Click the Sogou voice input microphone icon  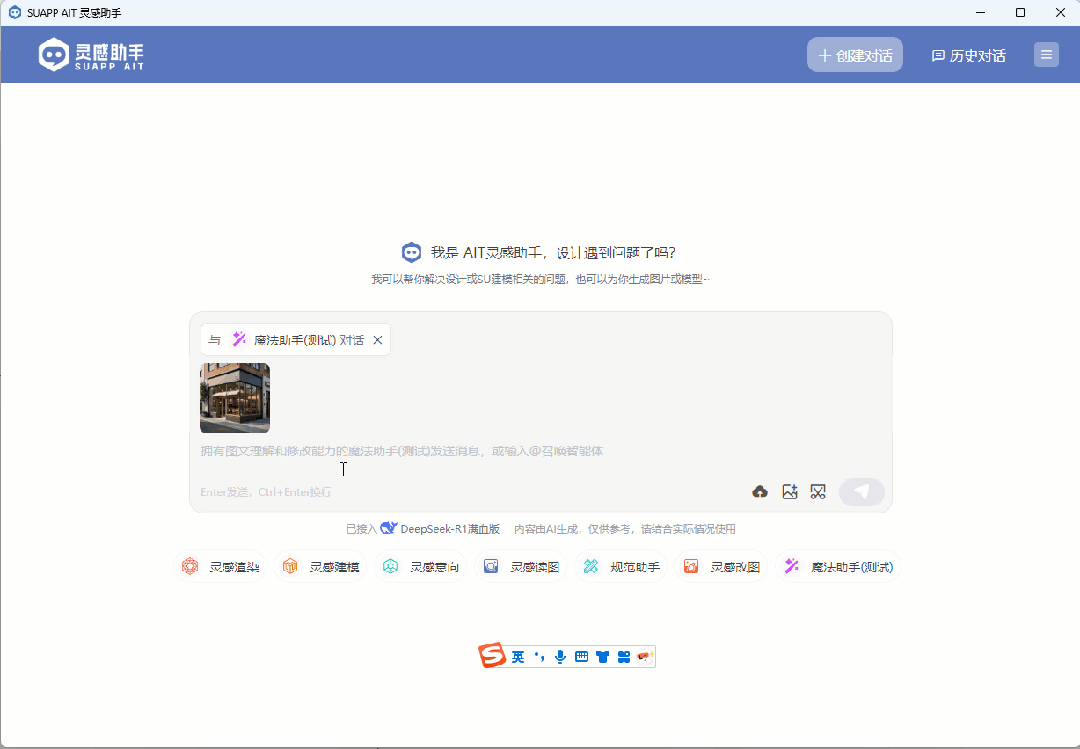click(x=560, y=657)
